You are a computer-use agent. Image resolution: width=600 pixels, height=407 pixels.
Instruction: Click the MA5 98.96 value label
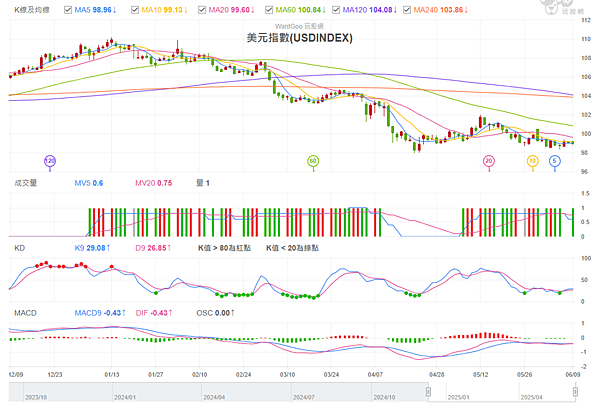pyautogui.click(x=95, y=10)
